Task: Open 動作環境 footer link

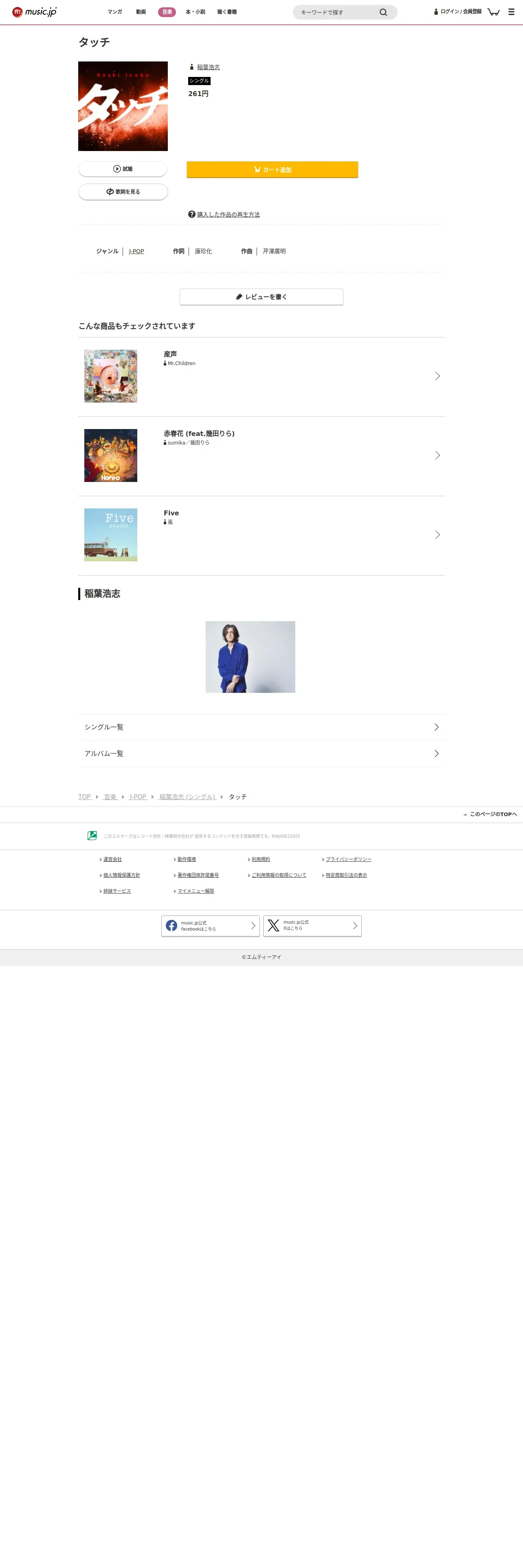Action: pos(187,859)
